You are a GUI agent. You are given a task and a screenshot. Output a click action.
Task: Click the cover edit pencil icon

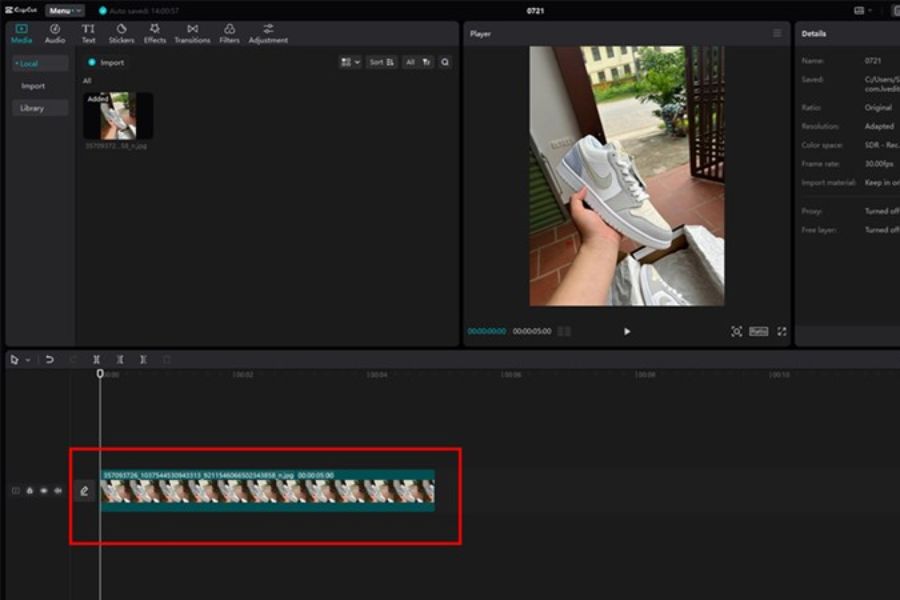[x=84, y=491]
